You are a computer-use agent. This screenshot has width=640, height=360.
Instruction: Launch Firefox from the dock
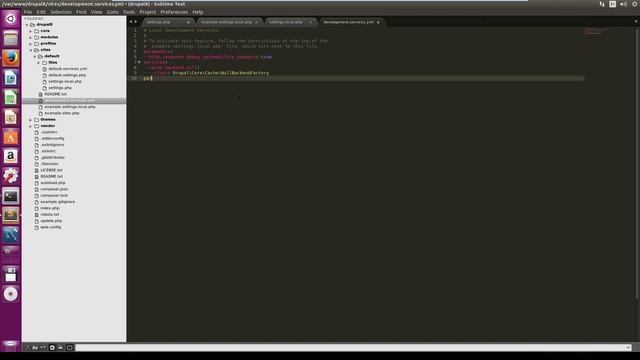pyautogui.click(x=11, y=58)
